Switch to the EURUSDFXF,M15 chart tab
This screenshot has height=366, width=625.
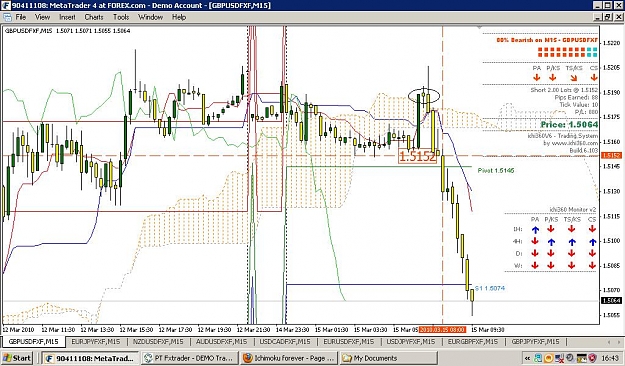tap(348, 342)
